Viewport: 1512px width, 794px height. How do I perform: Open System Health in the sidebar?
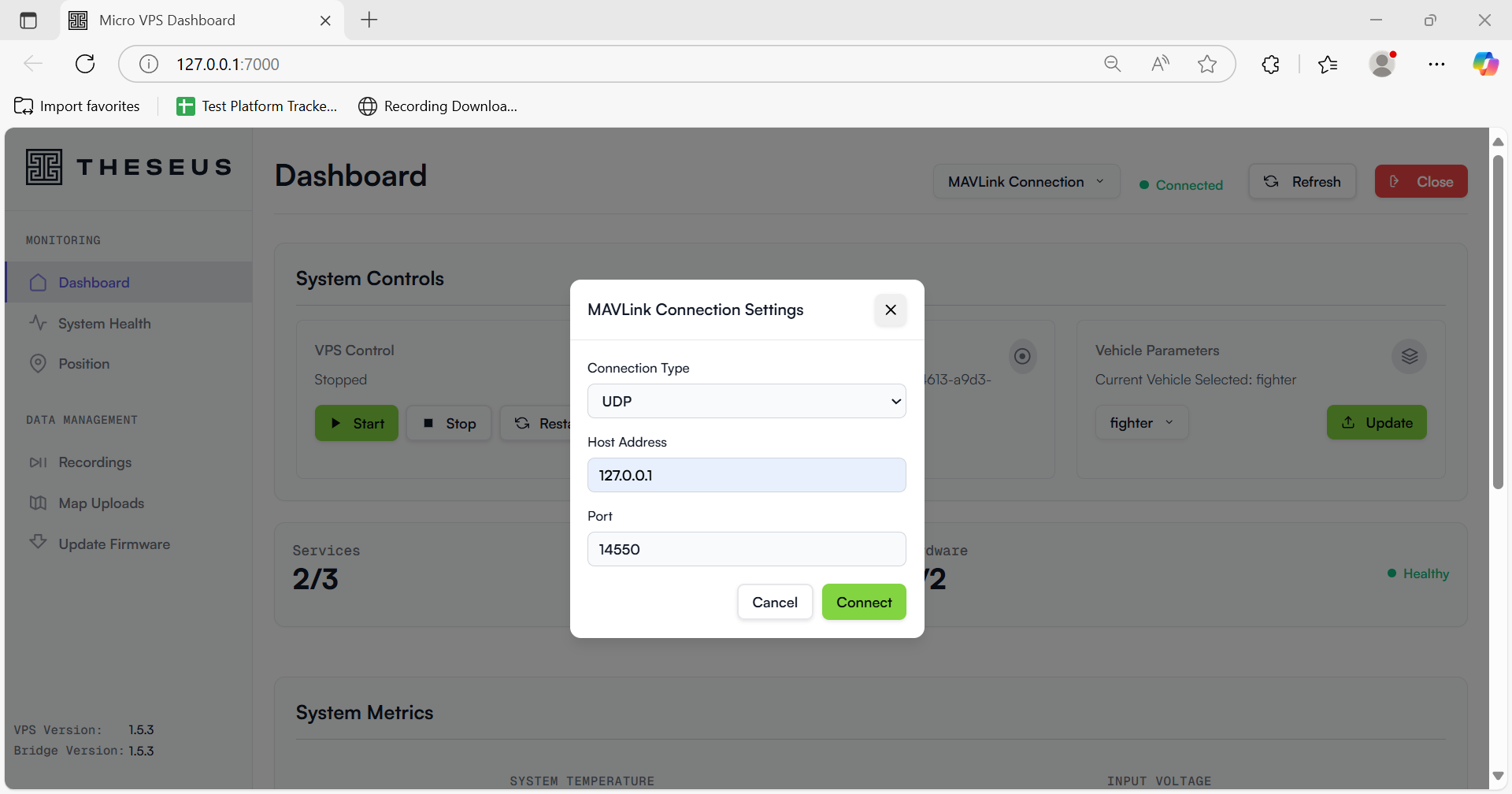[104, 324]
